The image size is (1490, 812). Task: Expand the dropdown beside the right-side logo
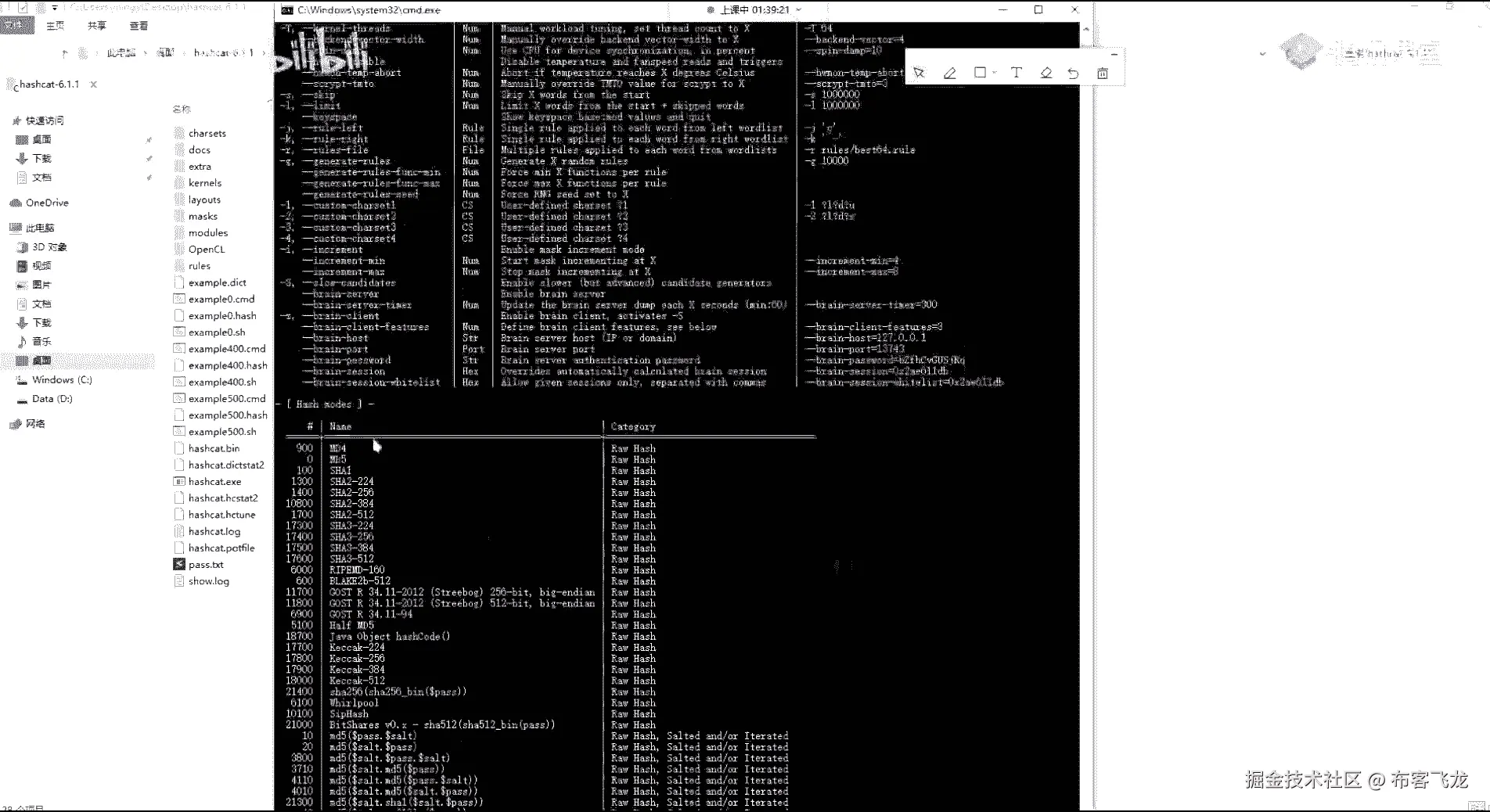(x=1262, y=54)
